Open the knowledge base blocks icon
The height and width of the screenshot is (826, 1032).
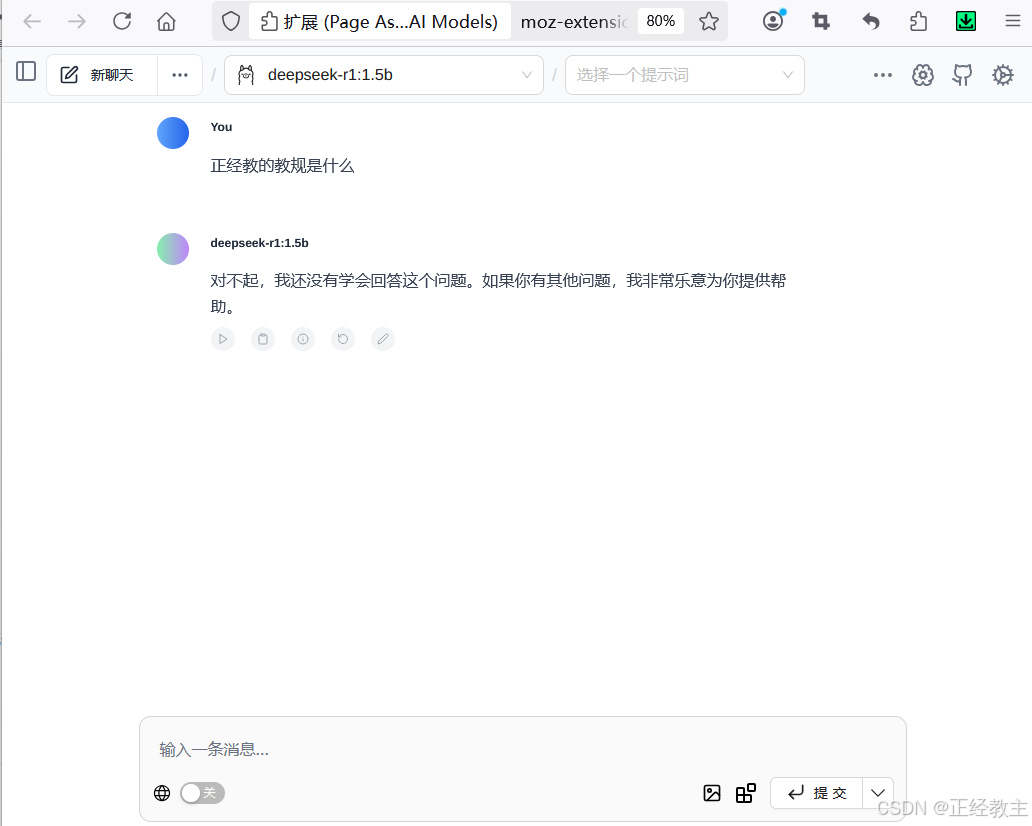(x=745, y=793)
